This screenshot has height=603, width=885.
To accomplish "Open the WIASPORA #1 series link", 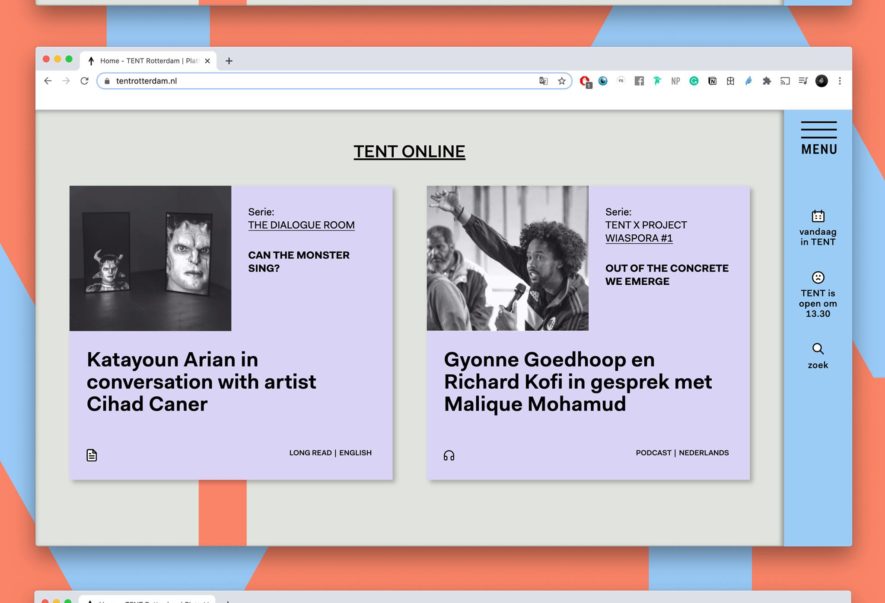I will (x=639, y=238).
